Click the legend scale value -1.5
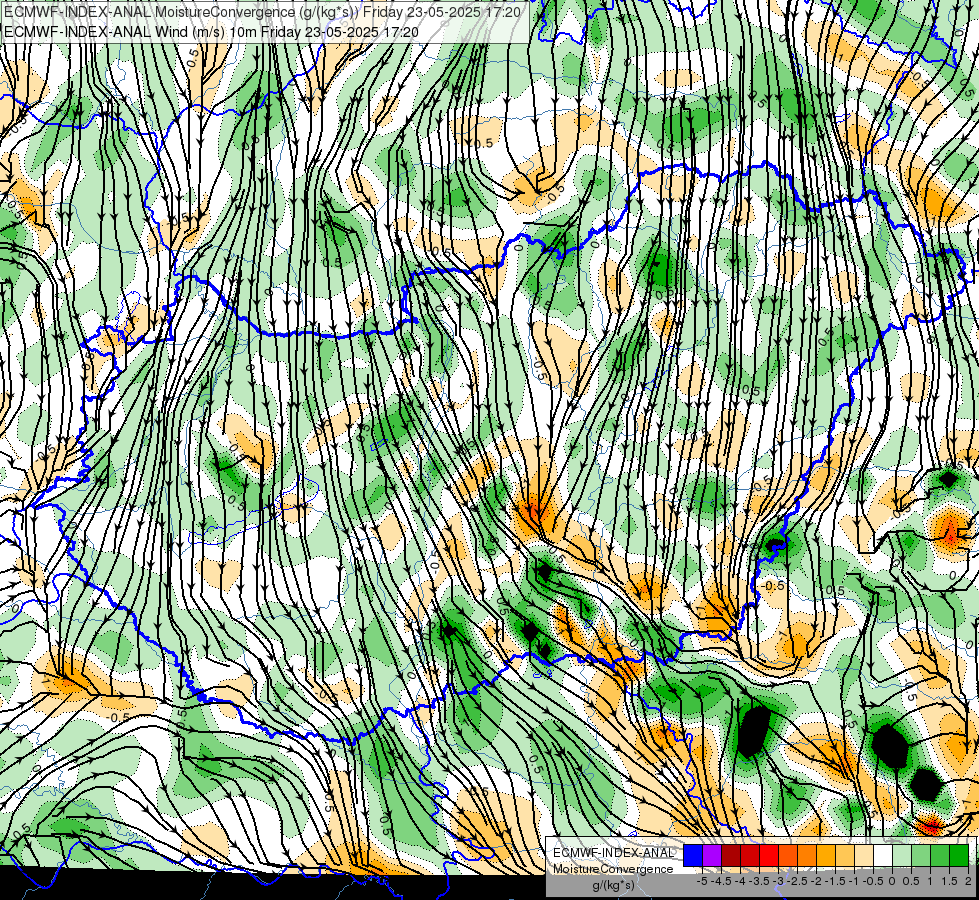 pos(835,881)
